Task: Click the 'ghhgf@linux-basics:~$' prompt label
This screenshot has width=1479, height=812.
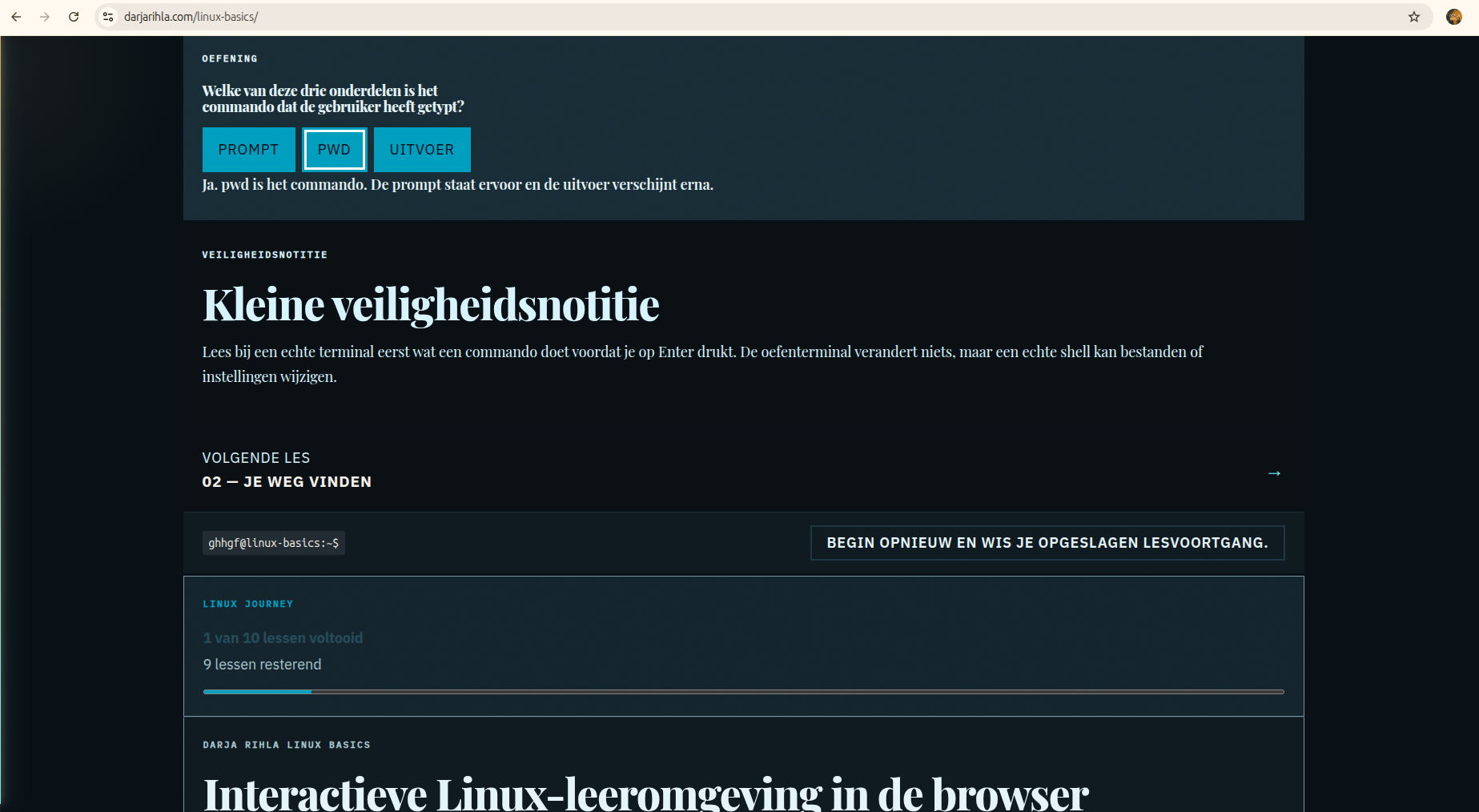Action: point(273,543)
